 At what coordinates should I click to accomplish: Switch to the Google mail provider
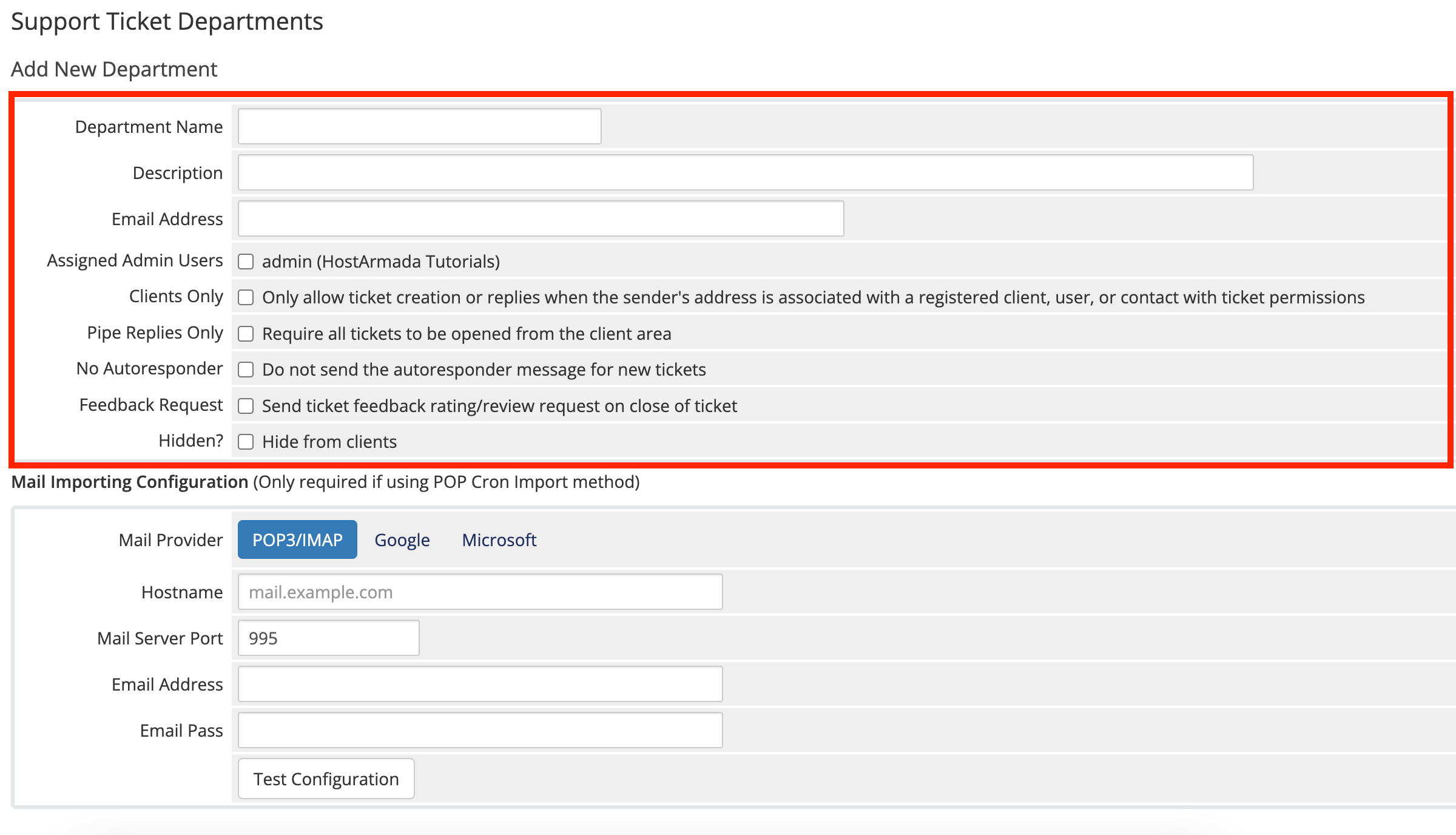402,539
